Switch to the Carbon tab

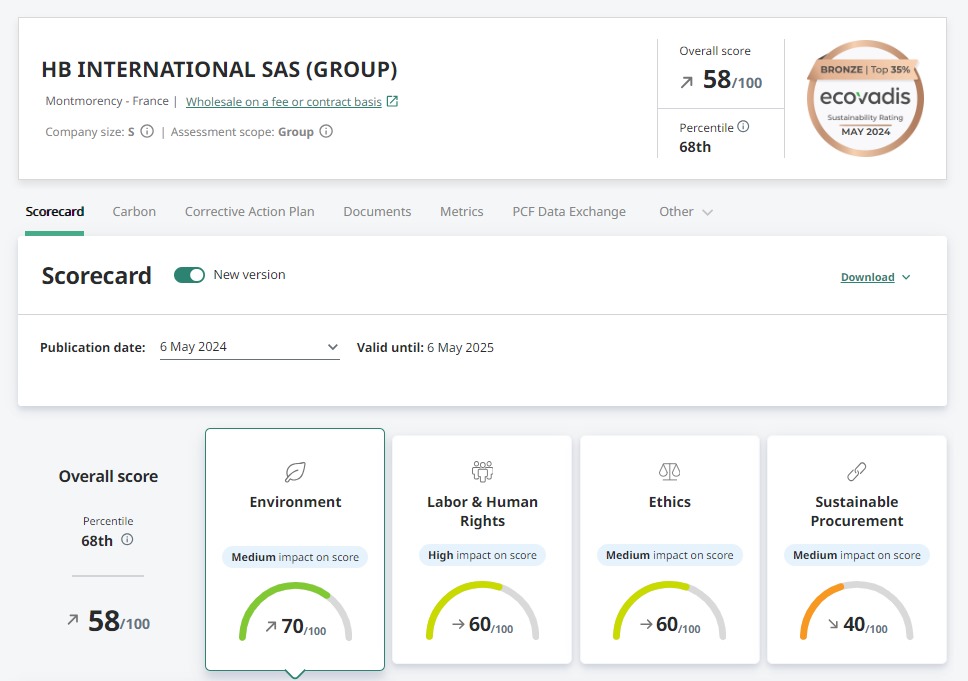(x=134, y=212)
